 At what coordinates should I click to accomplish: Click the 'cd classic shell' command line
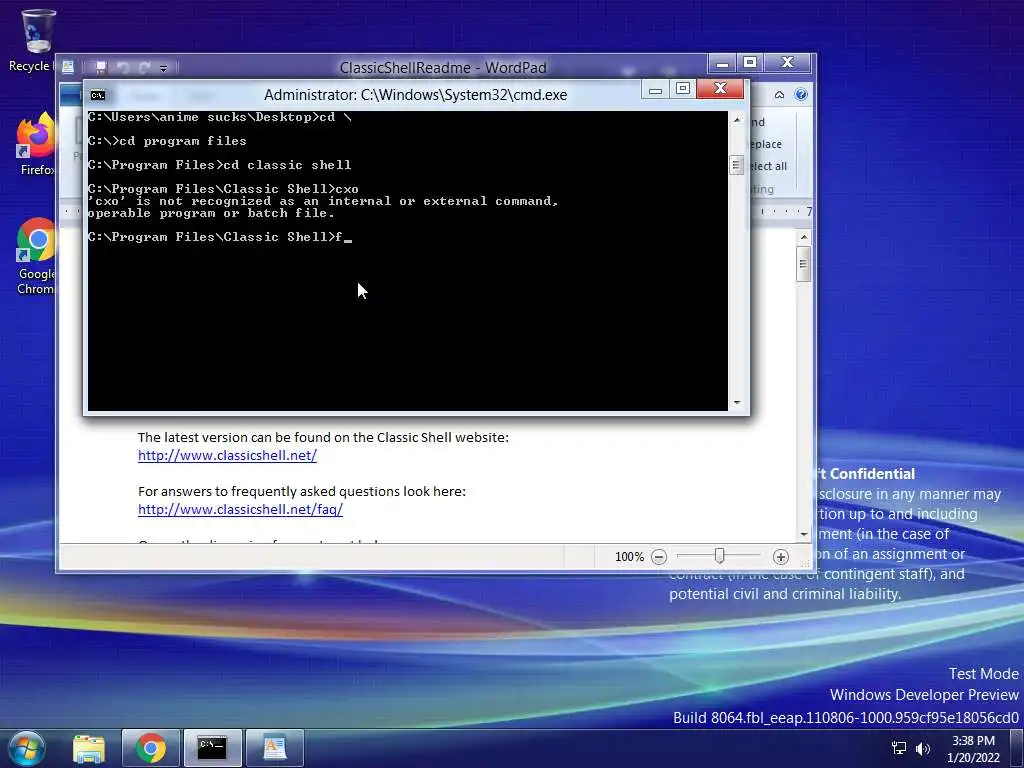[219, 165]
